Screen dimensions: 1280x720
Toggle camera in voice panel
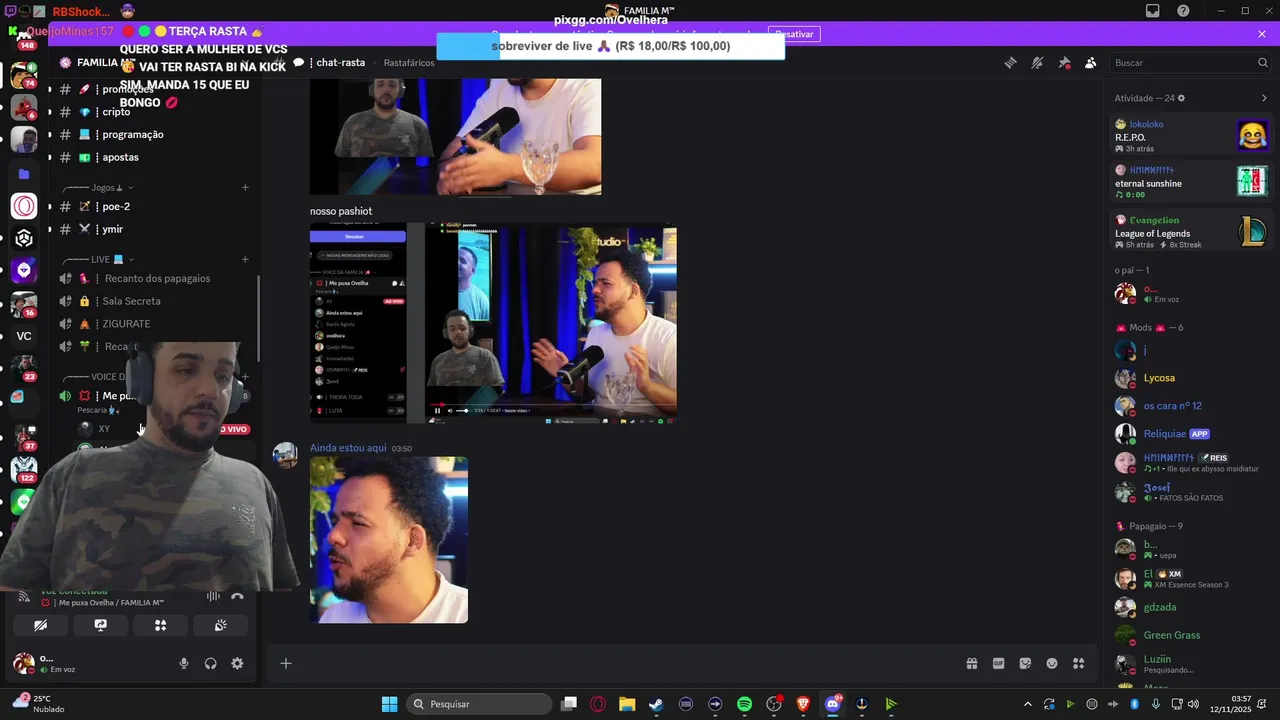point(41,625)
